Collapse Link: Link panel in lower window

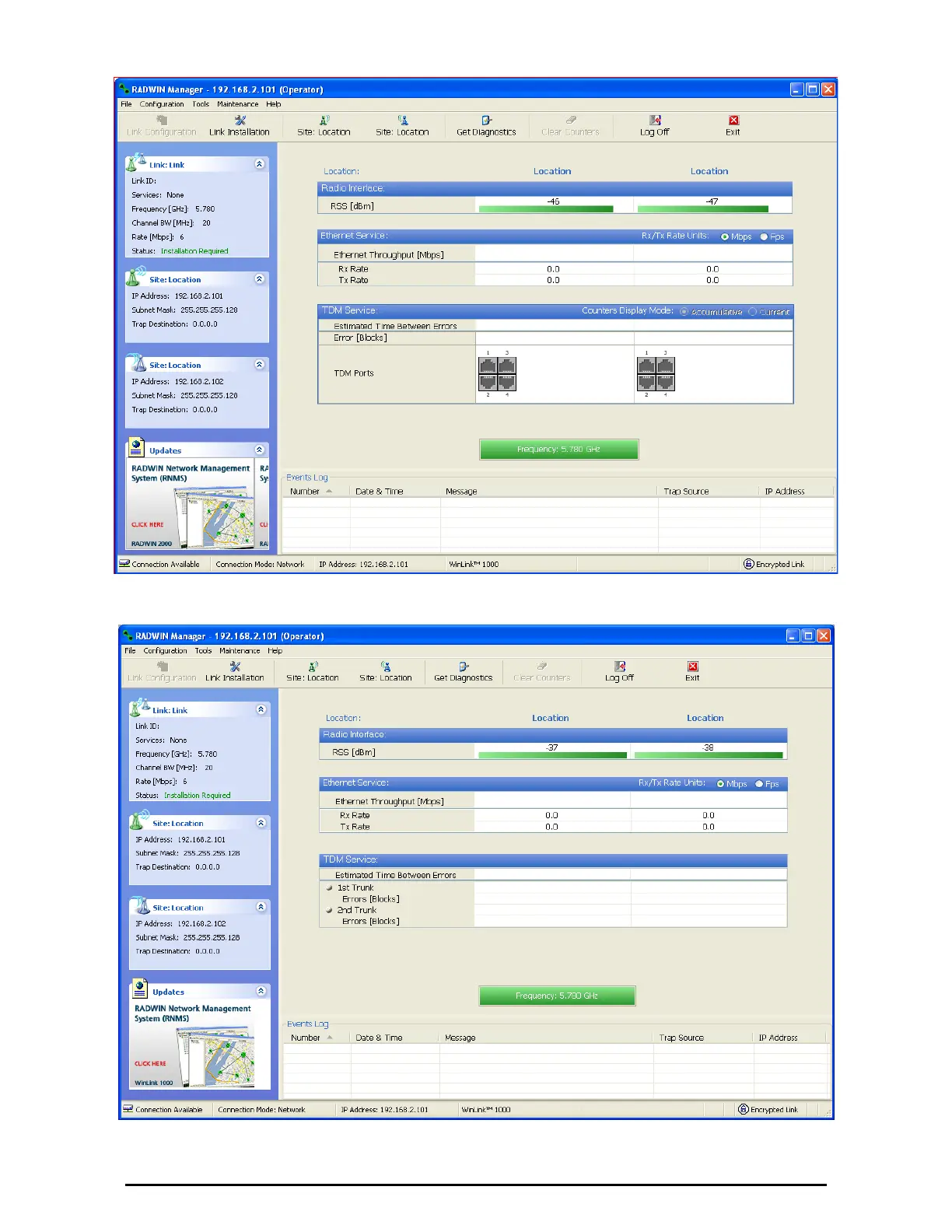point(261,709)
